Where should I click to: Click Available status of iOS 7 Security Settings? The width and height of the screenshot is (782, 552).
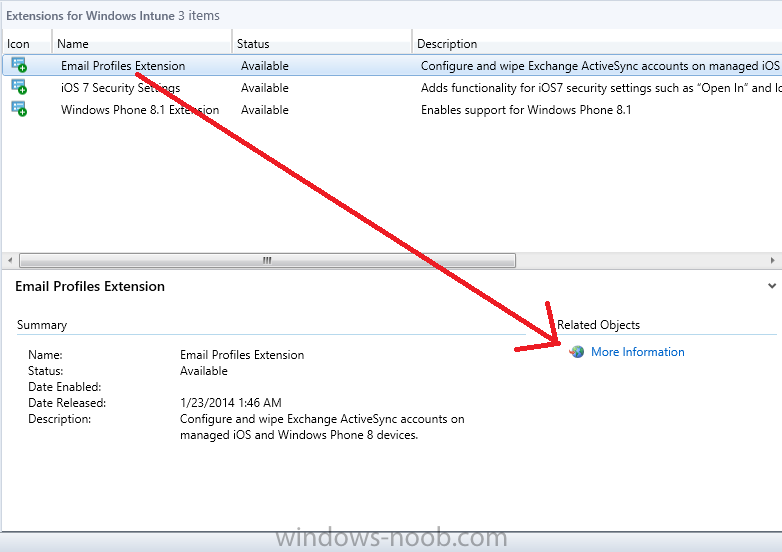(264, 88)
